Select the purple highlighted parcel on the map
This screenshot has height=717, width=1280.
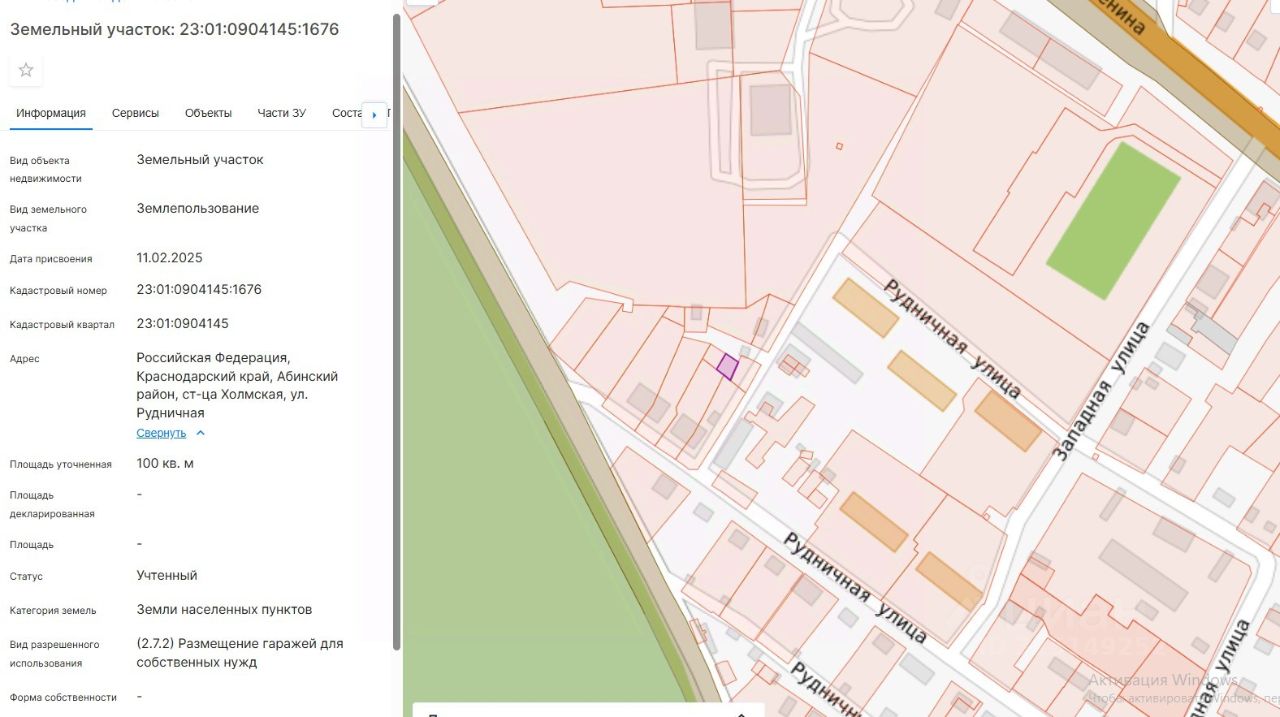727,366
